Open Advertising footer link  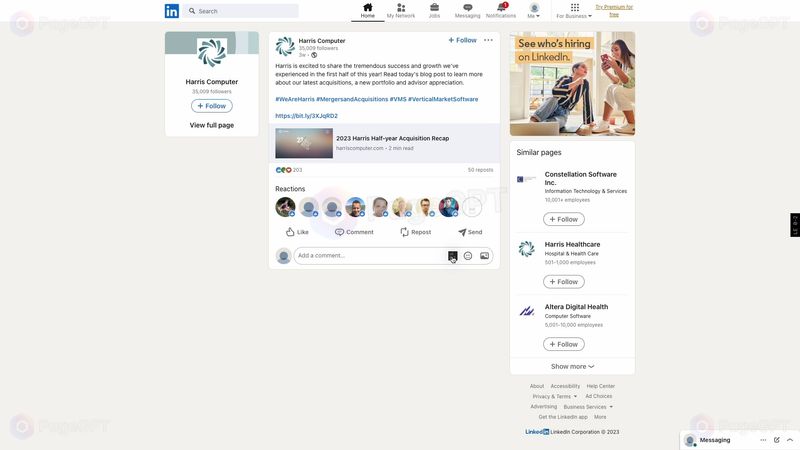tap(543, 407)
